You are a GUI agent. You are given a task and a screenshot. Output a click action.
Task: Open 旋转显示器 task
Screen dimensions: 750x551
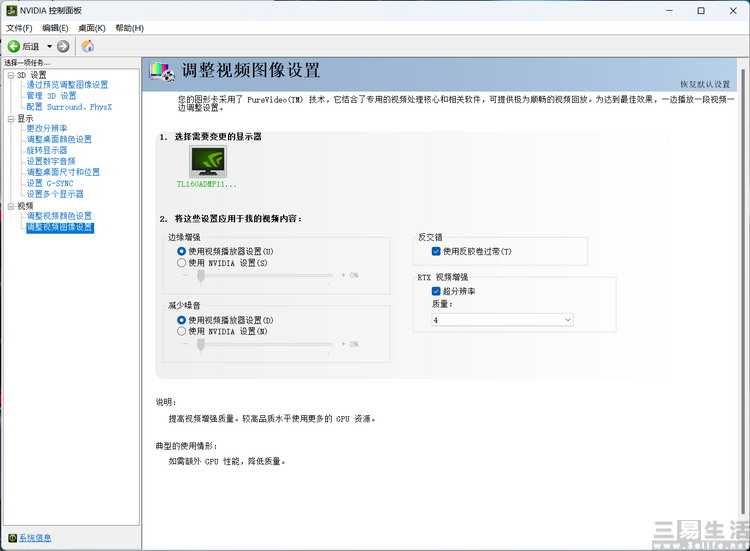(x=47, y=150)
